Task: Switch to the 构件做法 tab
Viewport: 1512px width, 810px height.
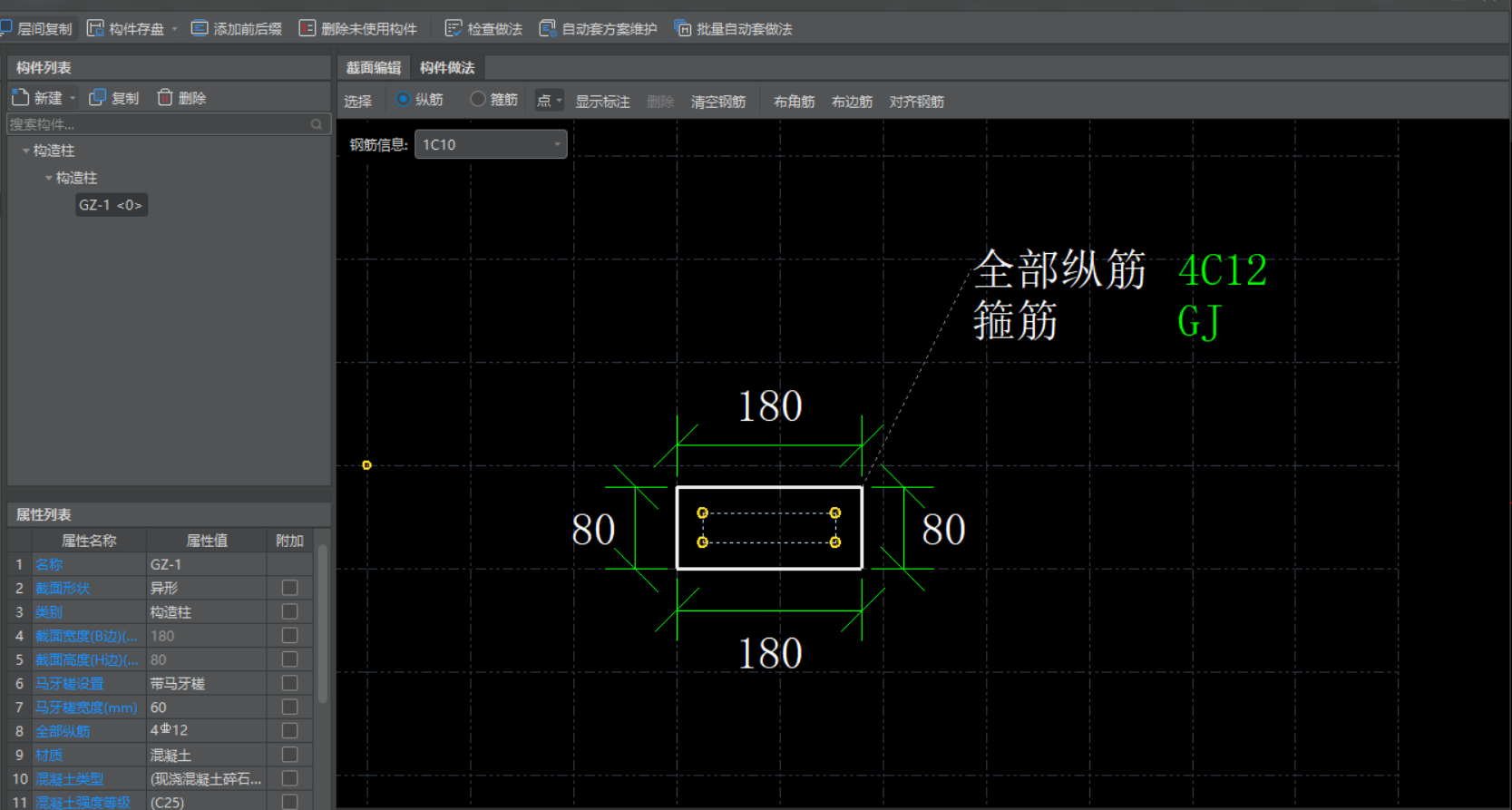Action: pyautogui.click(x=447, y=68)
